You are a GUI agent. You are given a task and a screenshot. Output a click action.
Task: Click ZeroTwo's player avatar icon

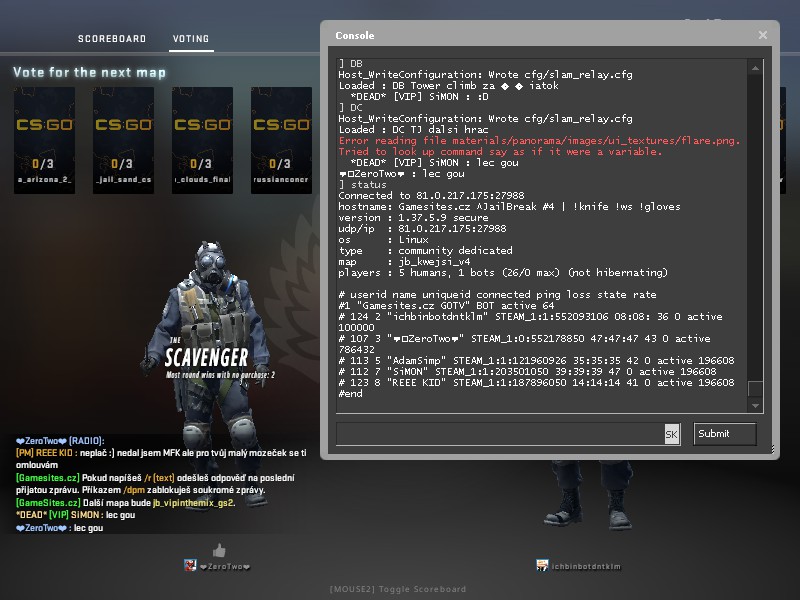(190, 566)
